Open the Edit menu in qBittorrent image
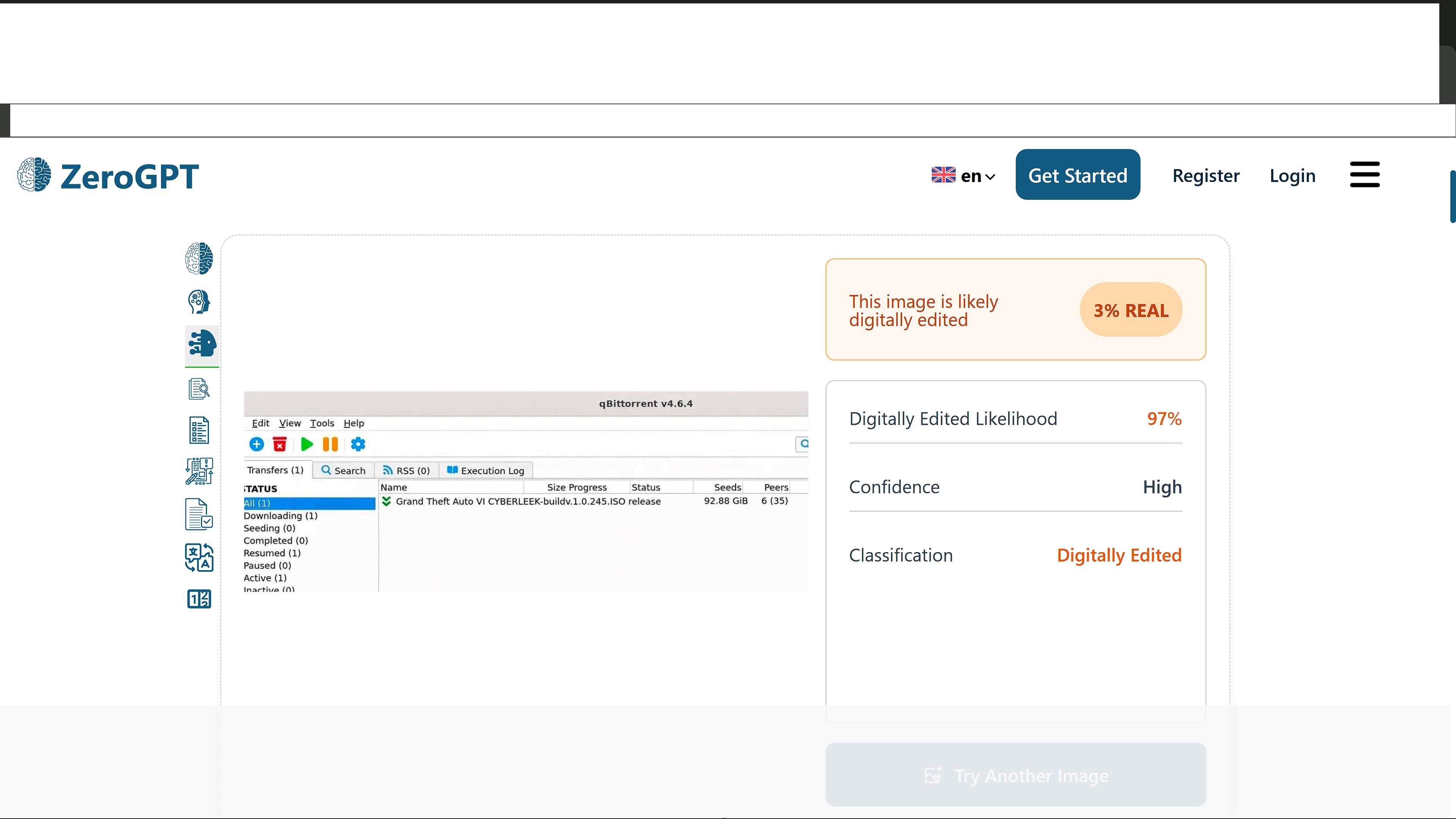 click(260, 424)
